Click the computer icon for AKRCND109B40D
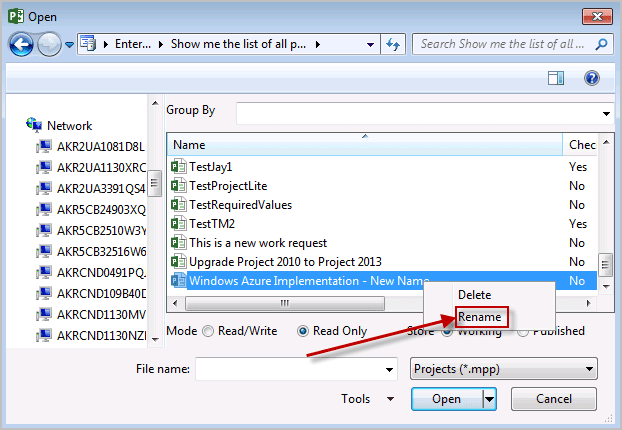The width and height of the screenshot is (622, 430). (x=44, y=294)
